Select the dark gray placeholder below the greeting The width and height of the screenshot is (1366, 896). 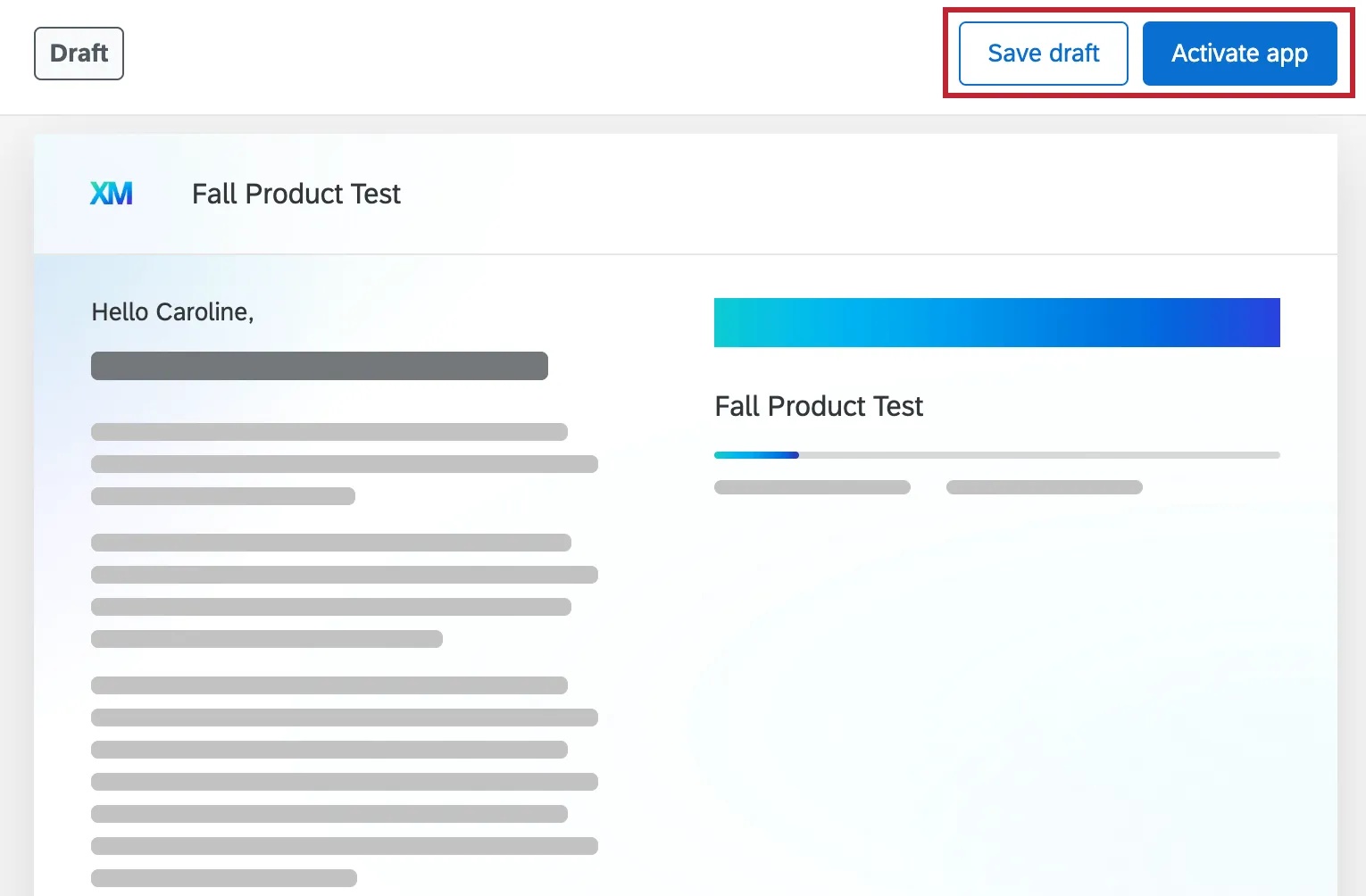pyautogui.click(x=319, y=365)
